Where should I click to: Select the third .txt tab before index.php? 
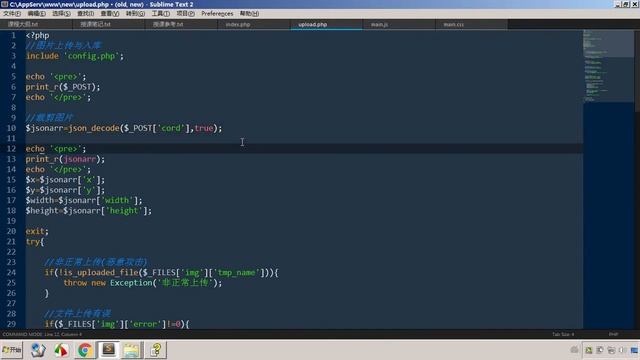coord(181,24)
